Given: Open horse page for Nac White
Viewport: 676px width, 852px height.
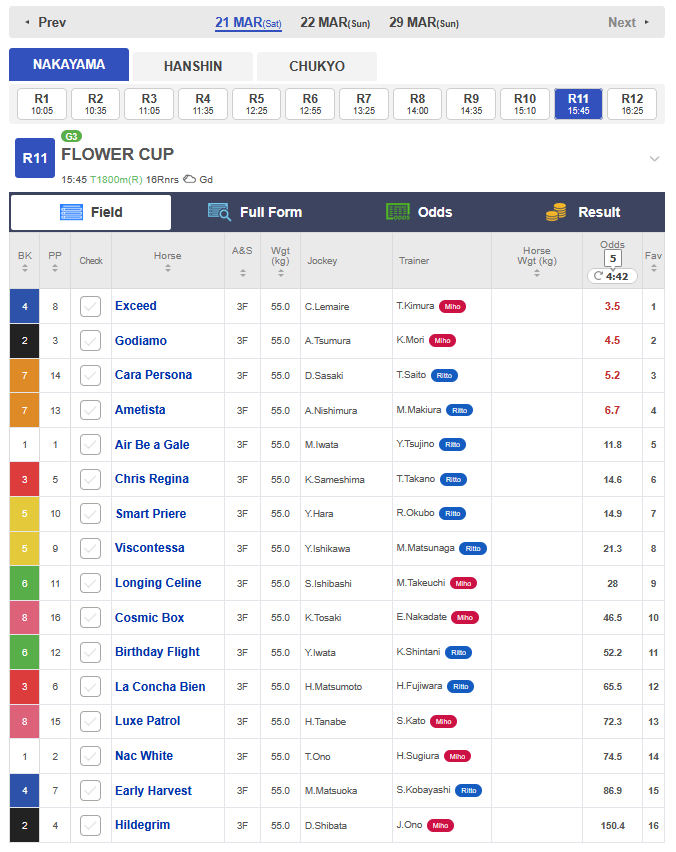Looking at the screenshot, I should click(144, 756).
